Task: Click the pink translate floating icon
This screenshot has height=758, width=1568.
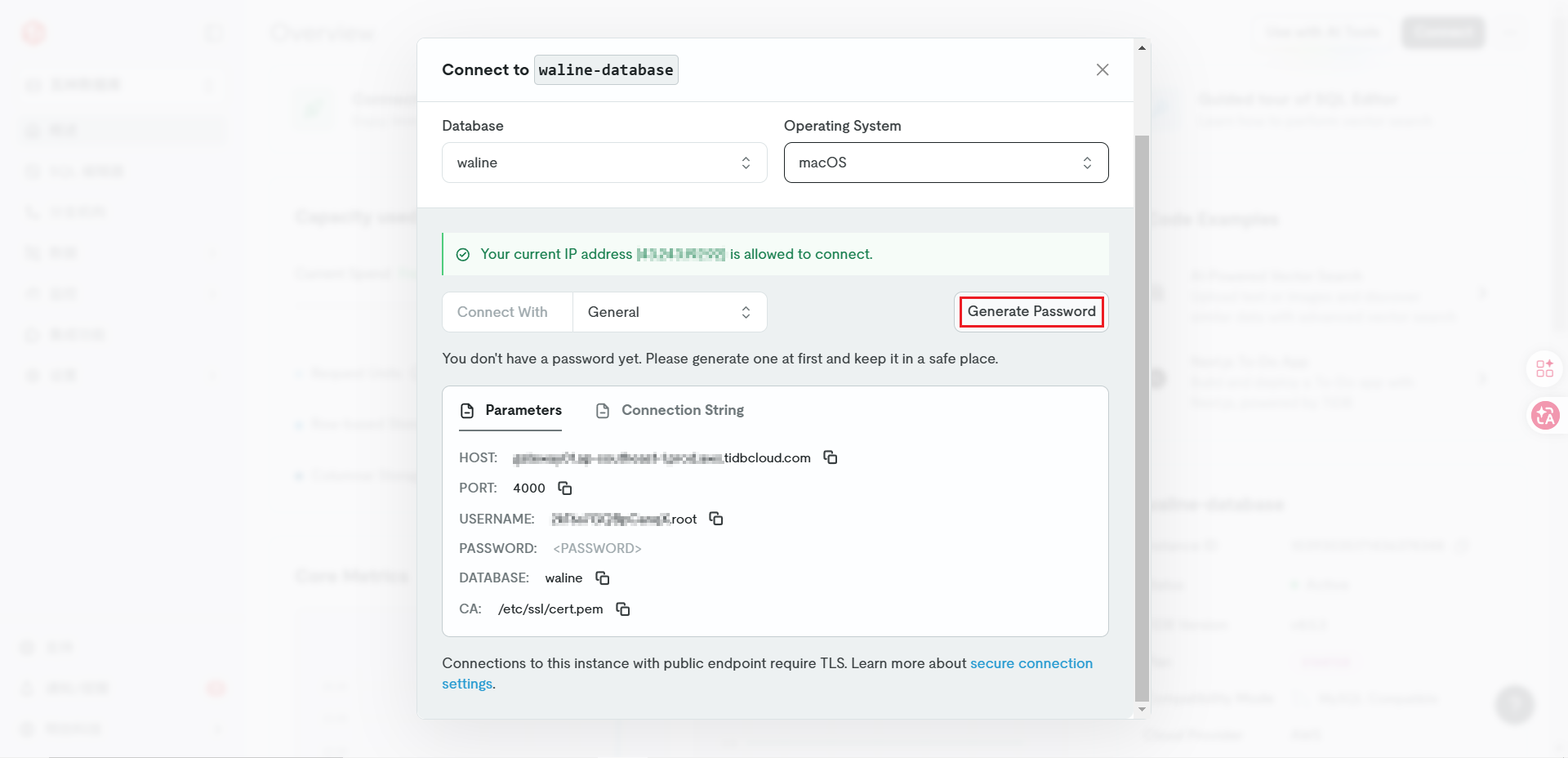Action: (1545, 416)
